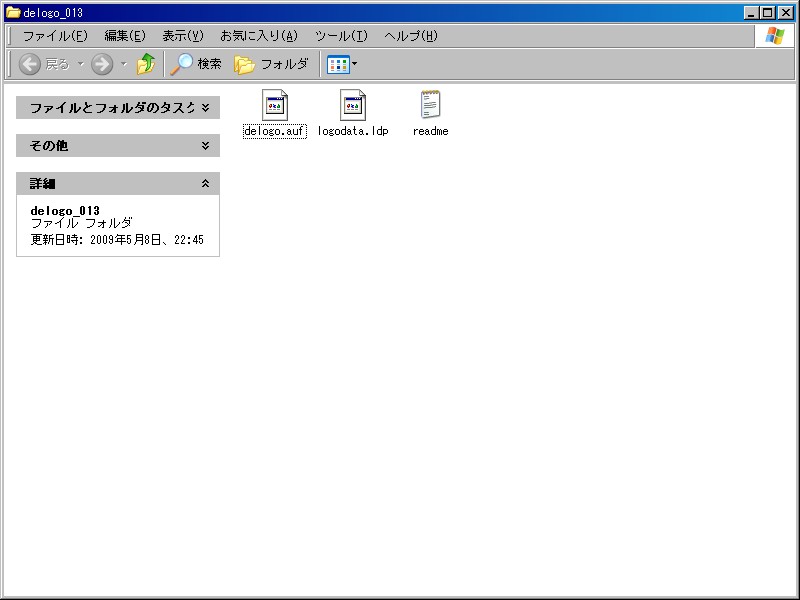Click the delogo.auf file name label
The width and height of the screenshot is (800, 600).
tap(274, 131)
